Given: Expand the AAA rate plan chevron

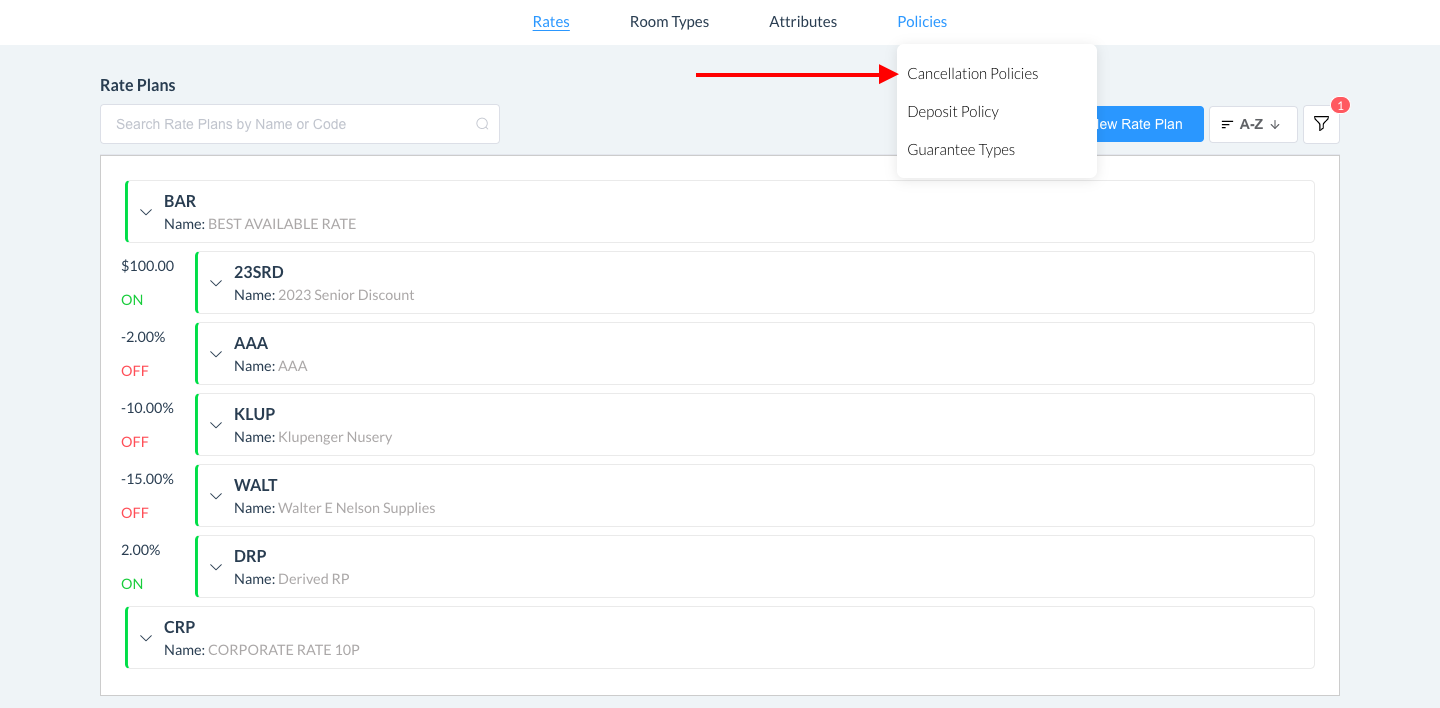Looking at the screenshot, I should pyautogui.click(x=216, y=354).
